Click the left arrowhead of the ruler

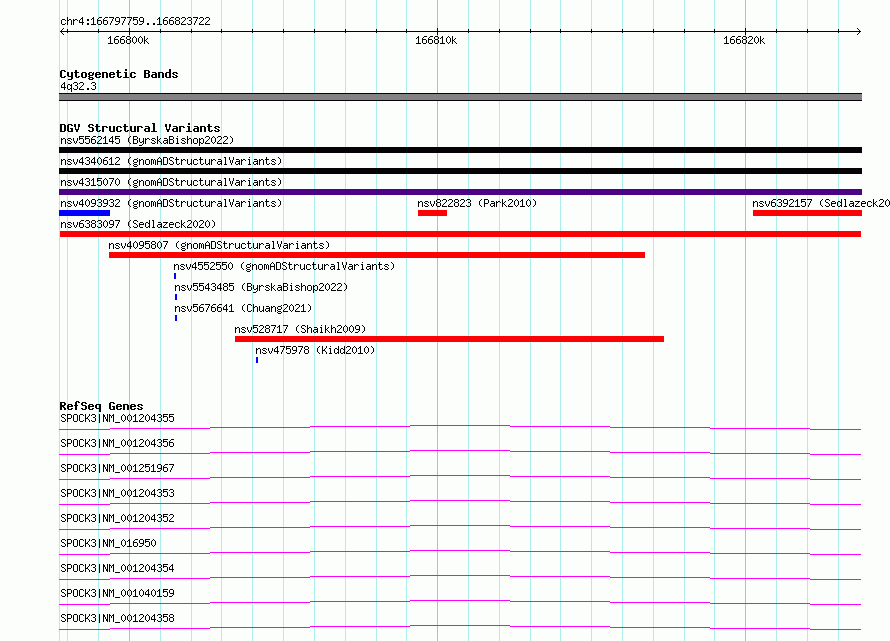click(x=62, y=32)
